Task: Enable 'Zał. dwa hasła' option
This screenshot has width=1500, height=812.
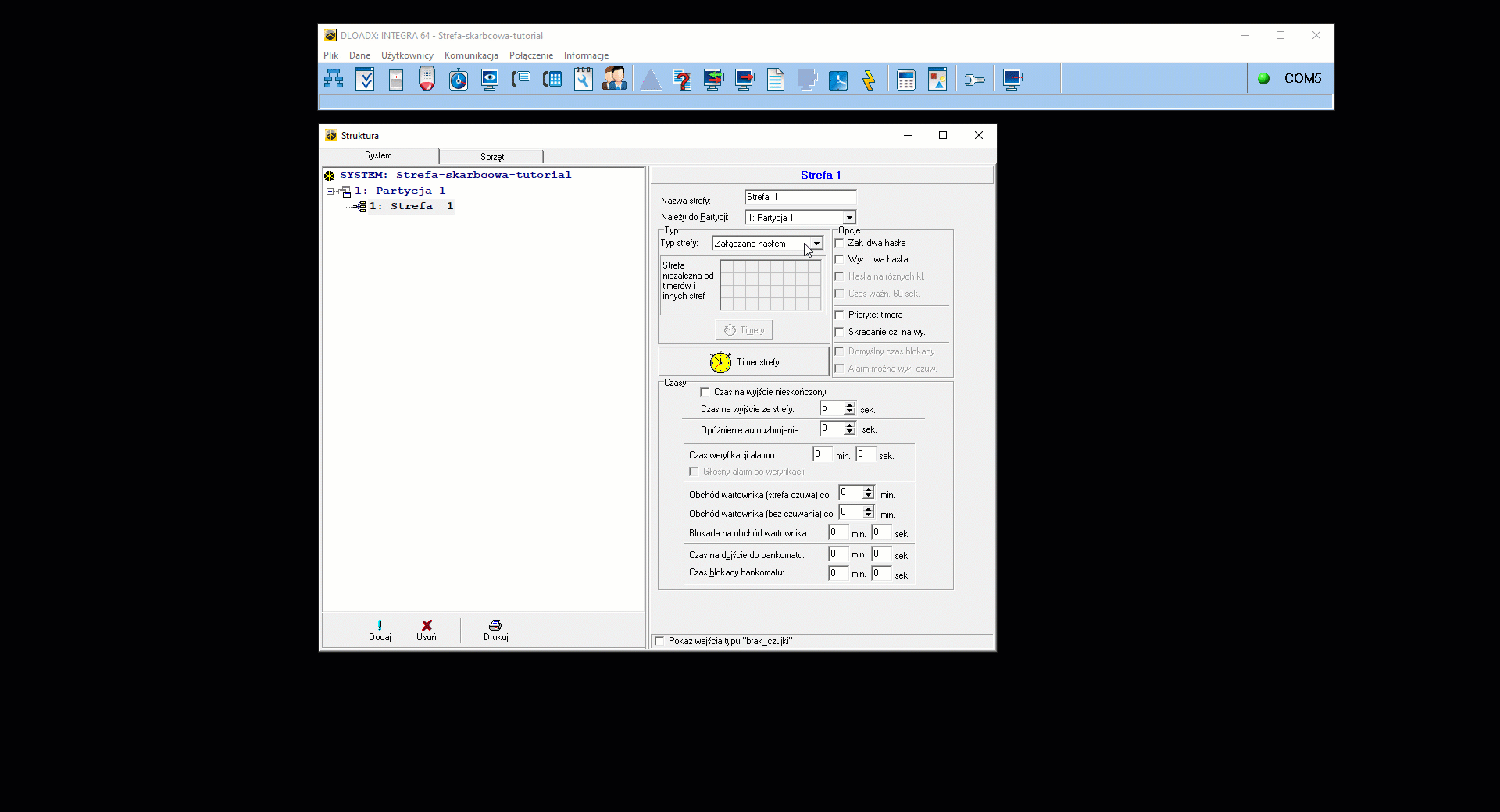Action: pyautogui.click(x=840, y=243)
